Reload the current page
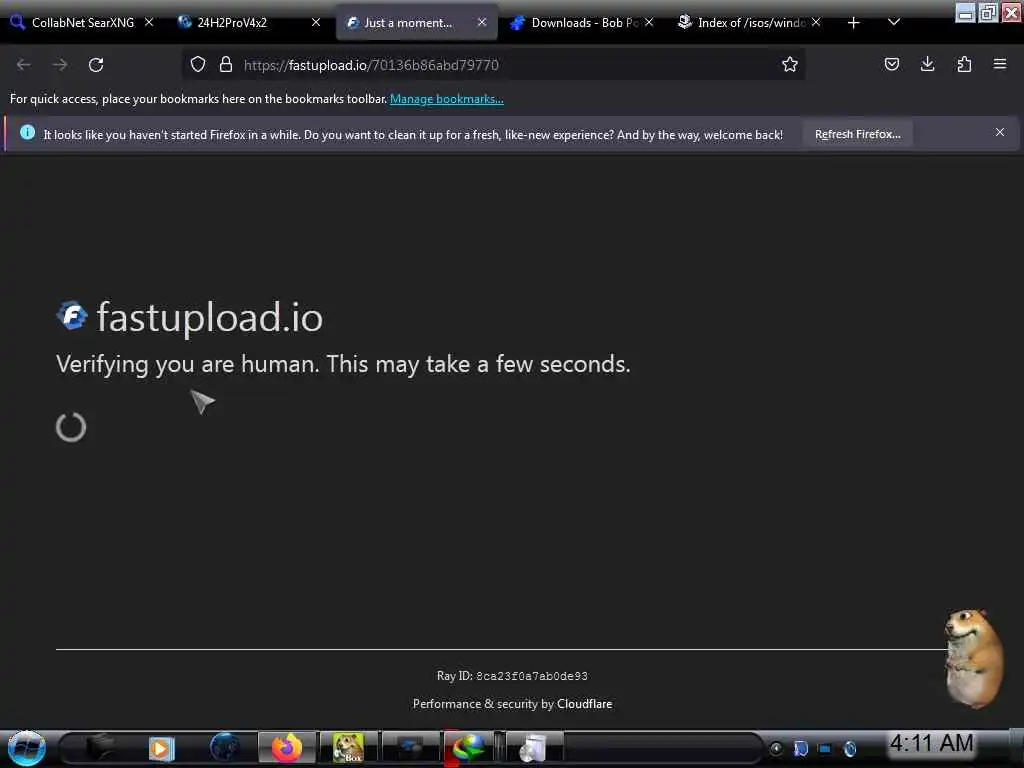Screen dimensions: 1024x768 coord(96,65)
